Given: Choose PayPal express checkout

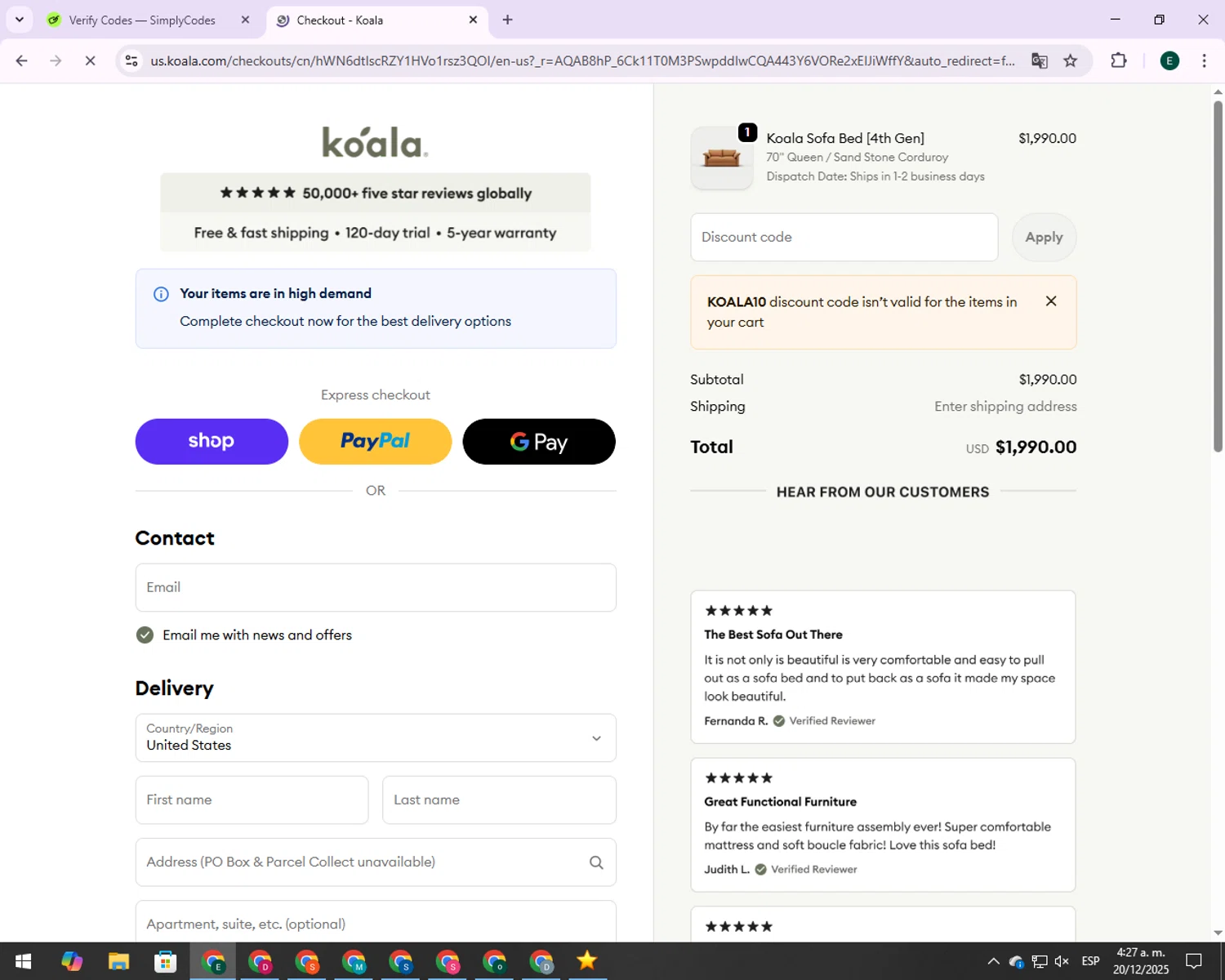Looking at the screenshot, I should click(x=375, y=442).
